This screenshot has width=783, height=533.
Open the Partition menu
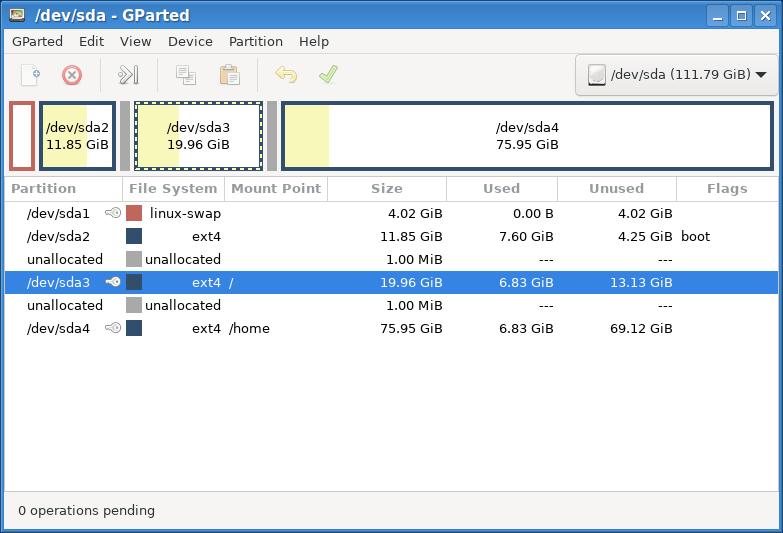click(256, 41)
